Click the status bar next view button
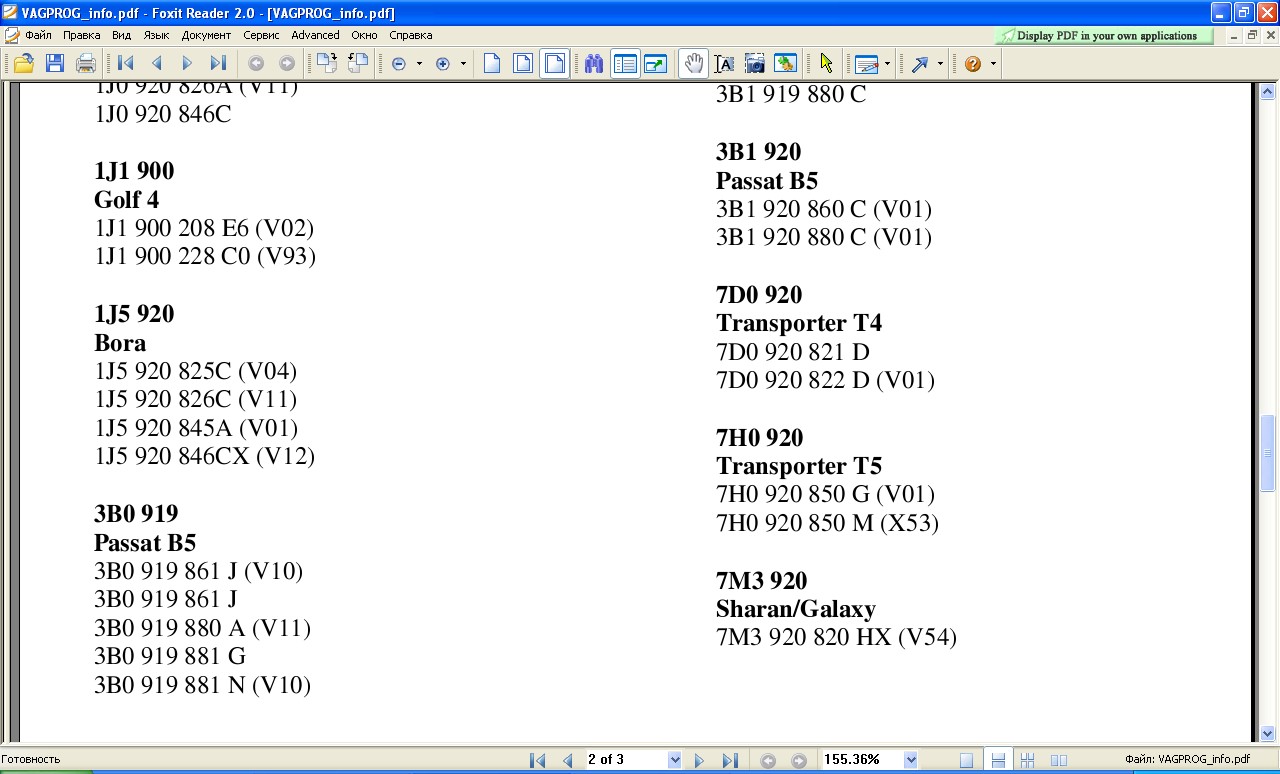 pos(799,760)
